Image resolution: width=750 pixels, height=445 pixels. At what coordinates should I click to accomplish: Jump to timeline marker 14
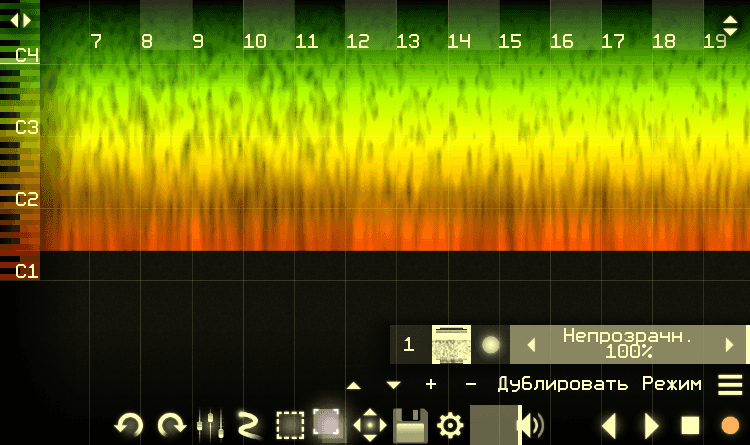[459, 42]
